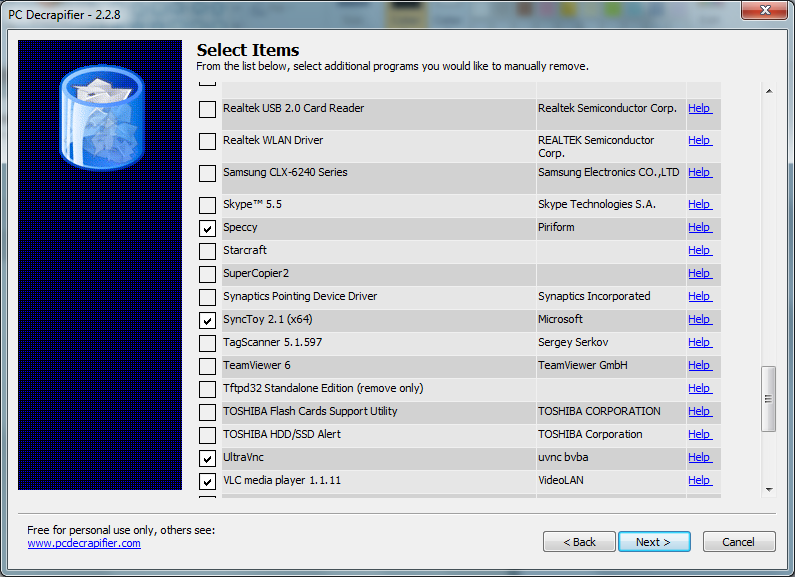
Task: Open Help link for TagScanner
Action: click(x=700, y=342)
